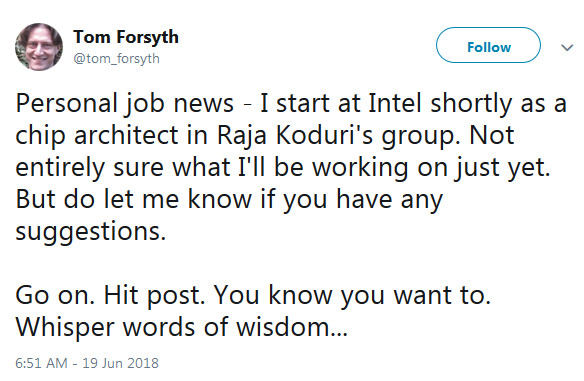Expand the tweet options chevron menu
The height and width of the screenshot is (381, 584).
pyautogui.click(x=567, y=48)
